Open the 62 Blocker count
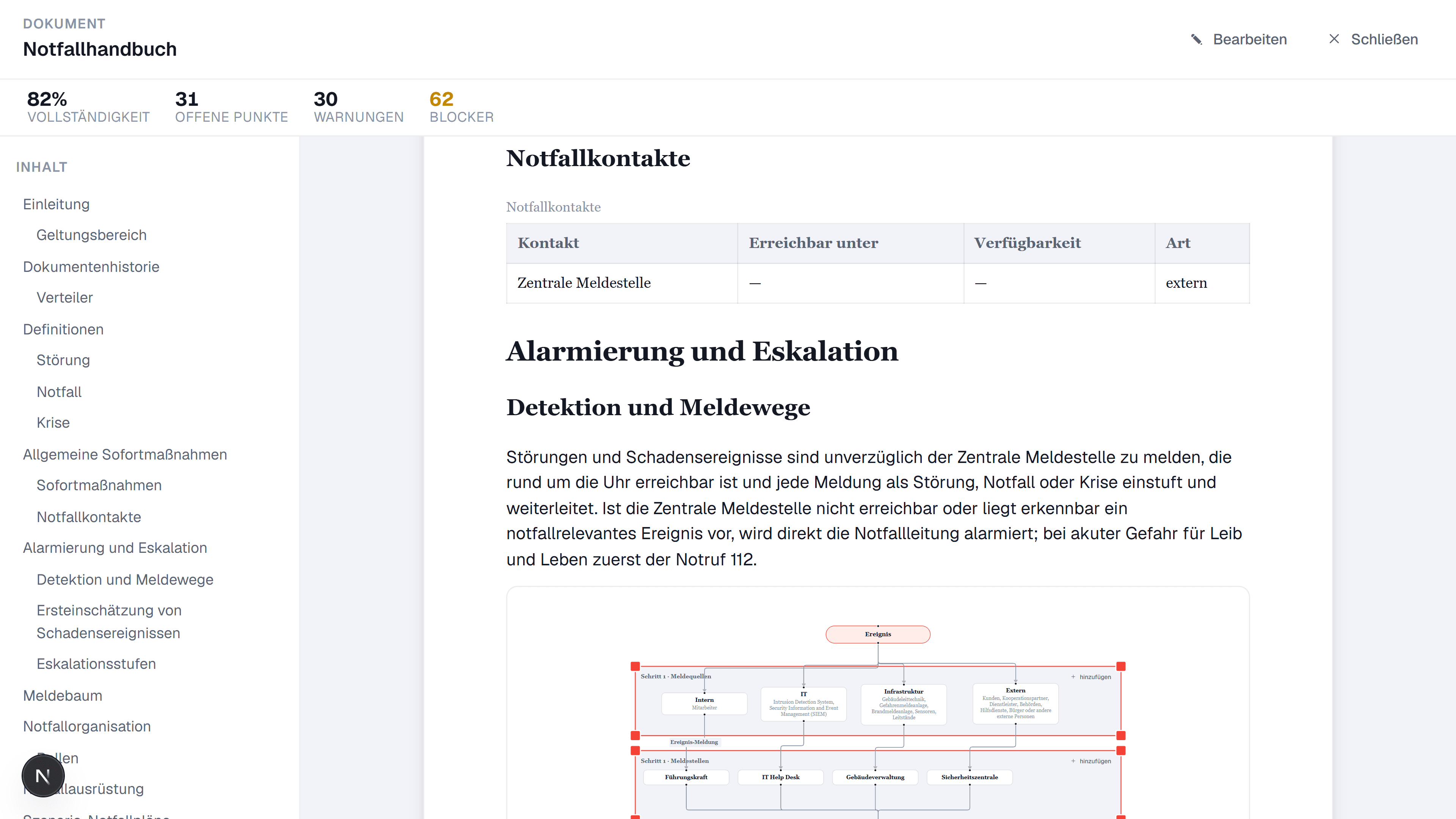Image resolution: width=1456 pixels, height=819 pixels. (x=462, y=107)
